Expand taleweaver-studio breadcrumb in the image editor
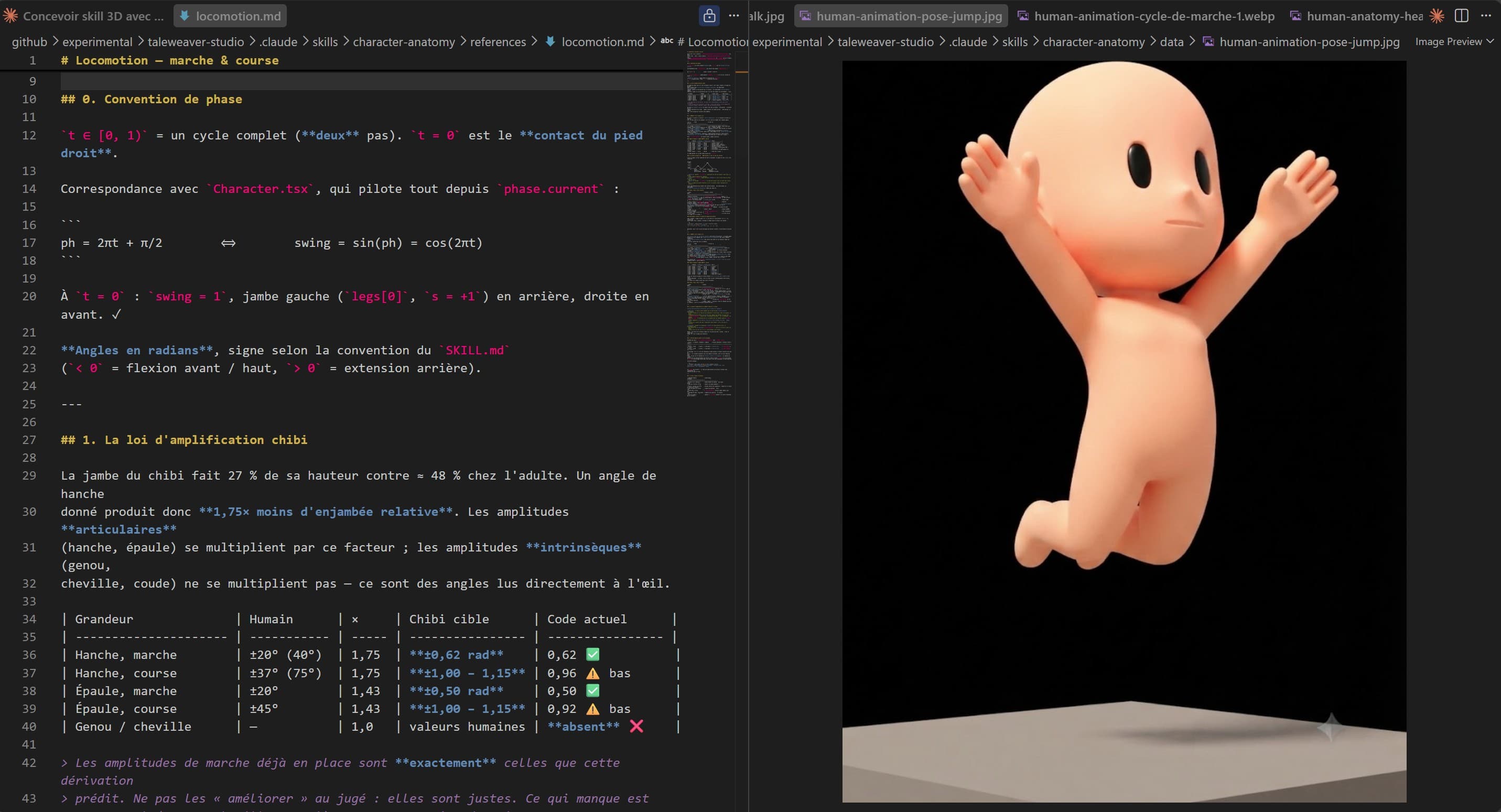This screenshot has width=1501, height=812. (886, 42)
